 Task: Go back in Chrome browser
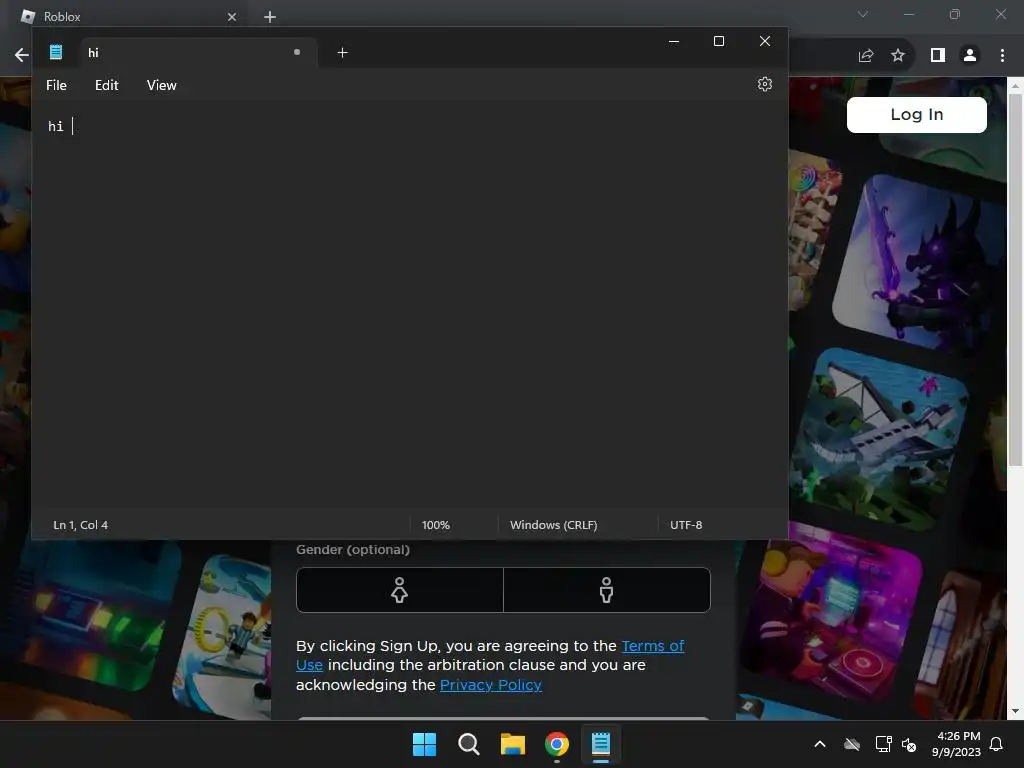(x=22, y=55)
